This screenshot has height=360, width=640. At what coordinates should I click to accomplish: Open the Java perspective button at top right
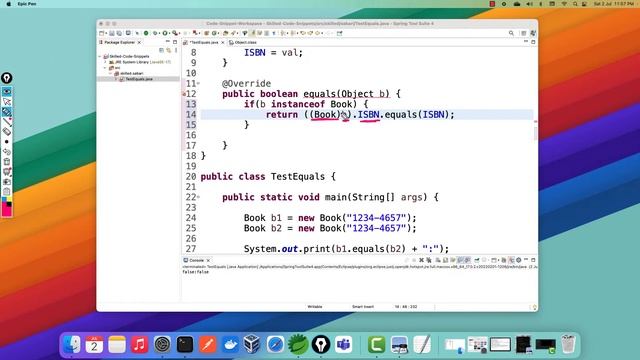pos(533,33)
